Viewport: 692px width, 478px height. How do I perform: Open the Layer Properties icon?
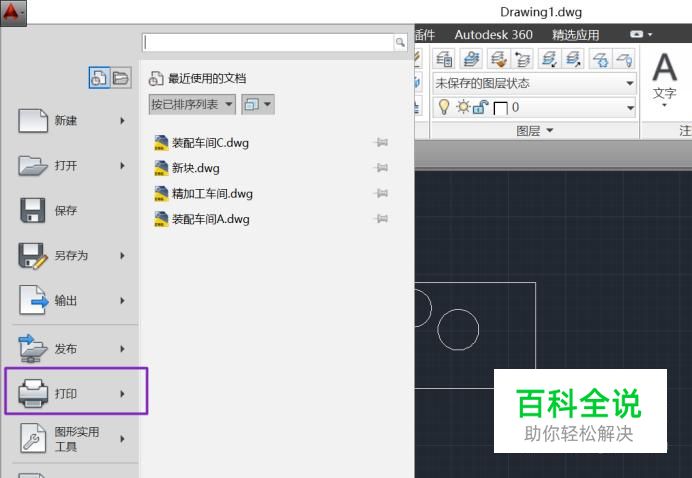pos(444,59)
